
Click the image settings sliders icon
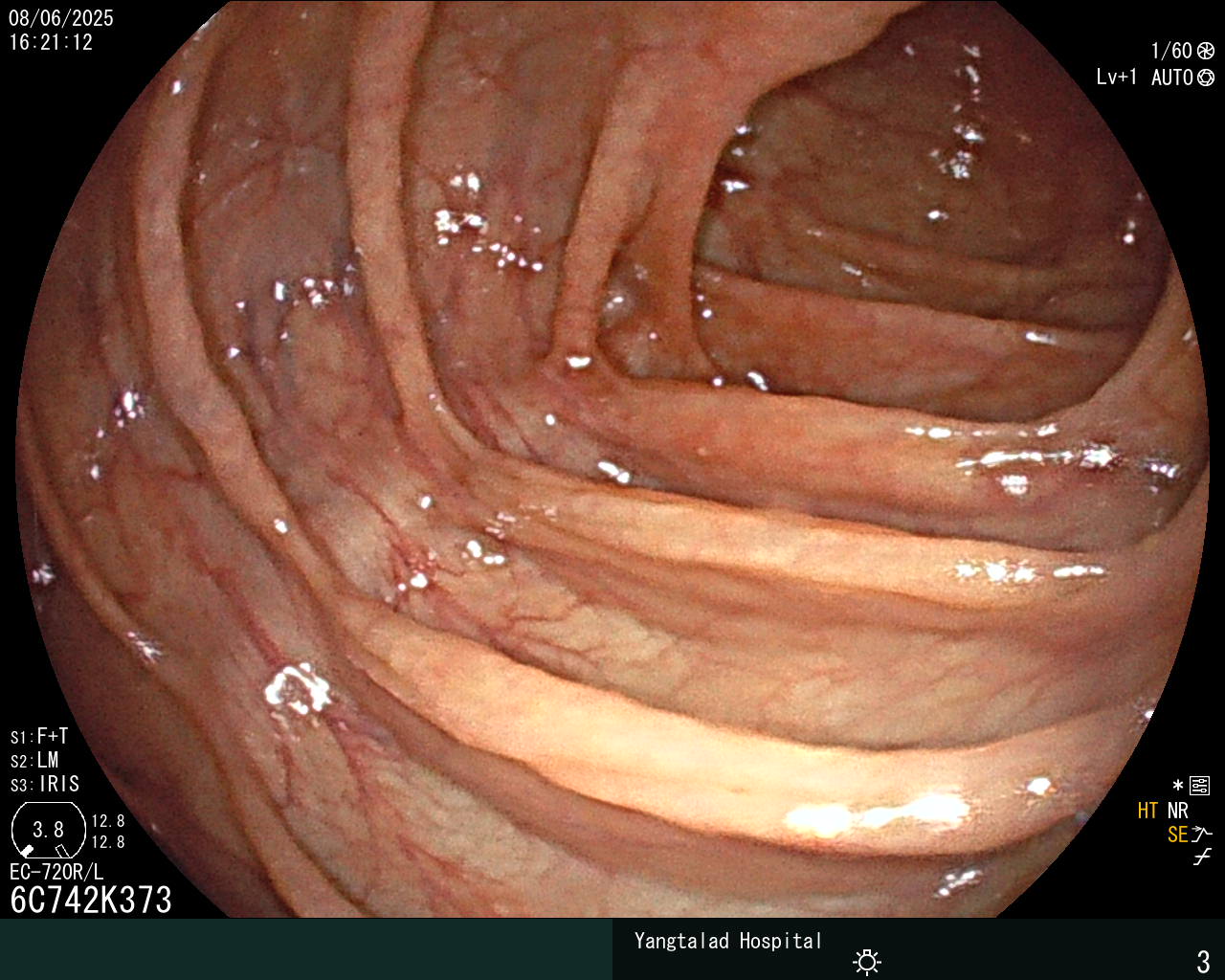tap(1200, 786)
